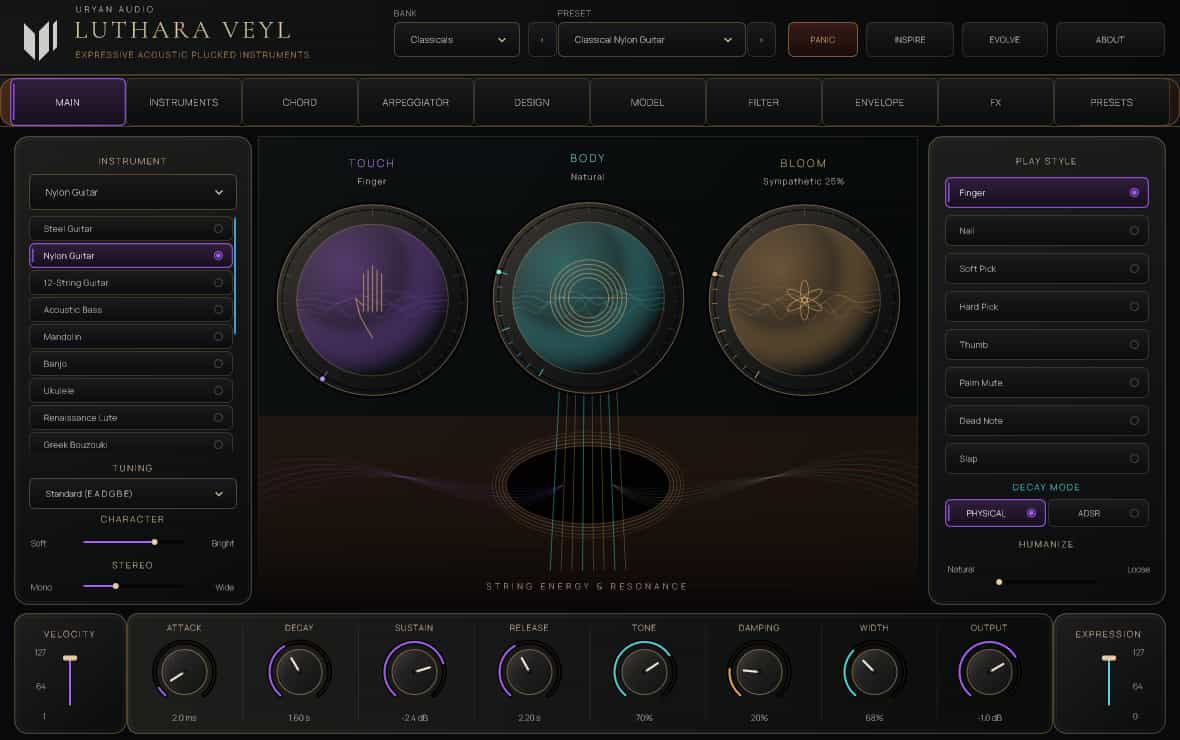This screenshot has width=1180, height=740.
Task: Open the Tuning Standard dropdown
Action: tap(132, 494)
